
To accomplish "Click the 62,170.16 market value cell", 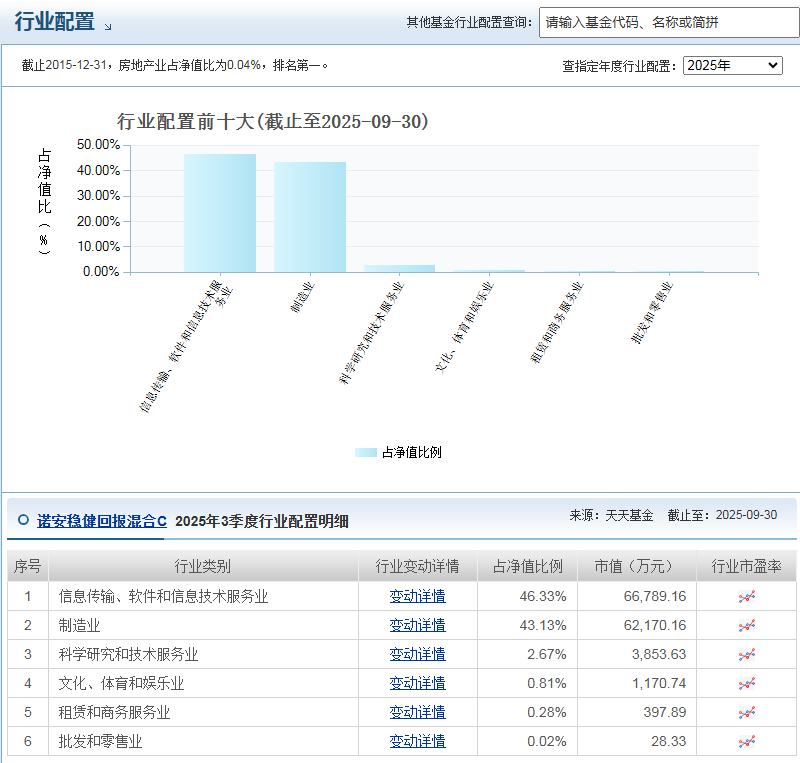I will pos(637,625).
